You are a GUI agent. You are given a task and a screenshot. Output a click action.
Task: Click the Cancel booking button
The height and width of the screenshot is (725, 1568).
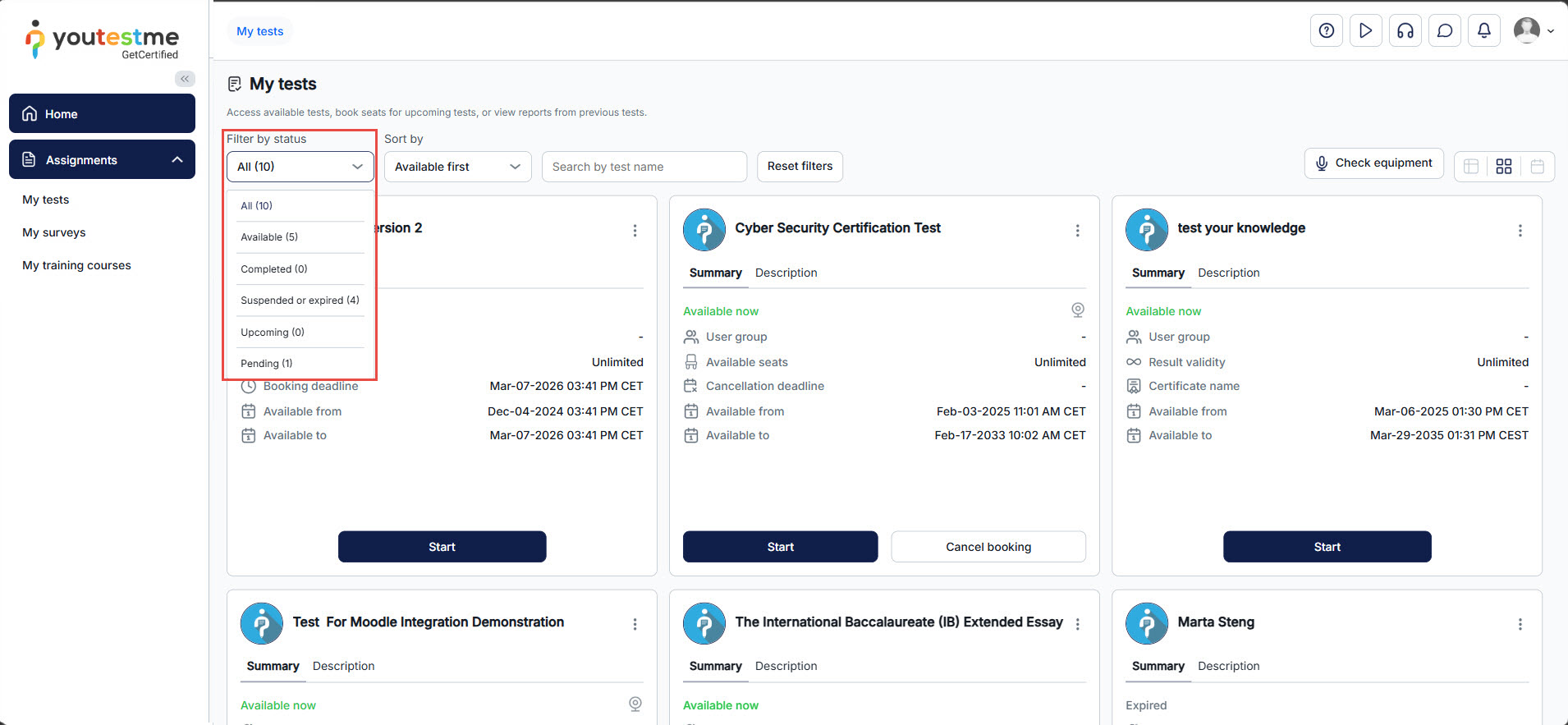click(x=988, y=547)
